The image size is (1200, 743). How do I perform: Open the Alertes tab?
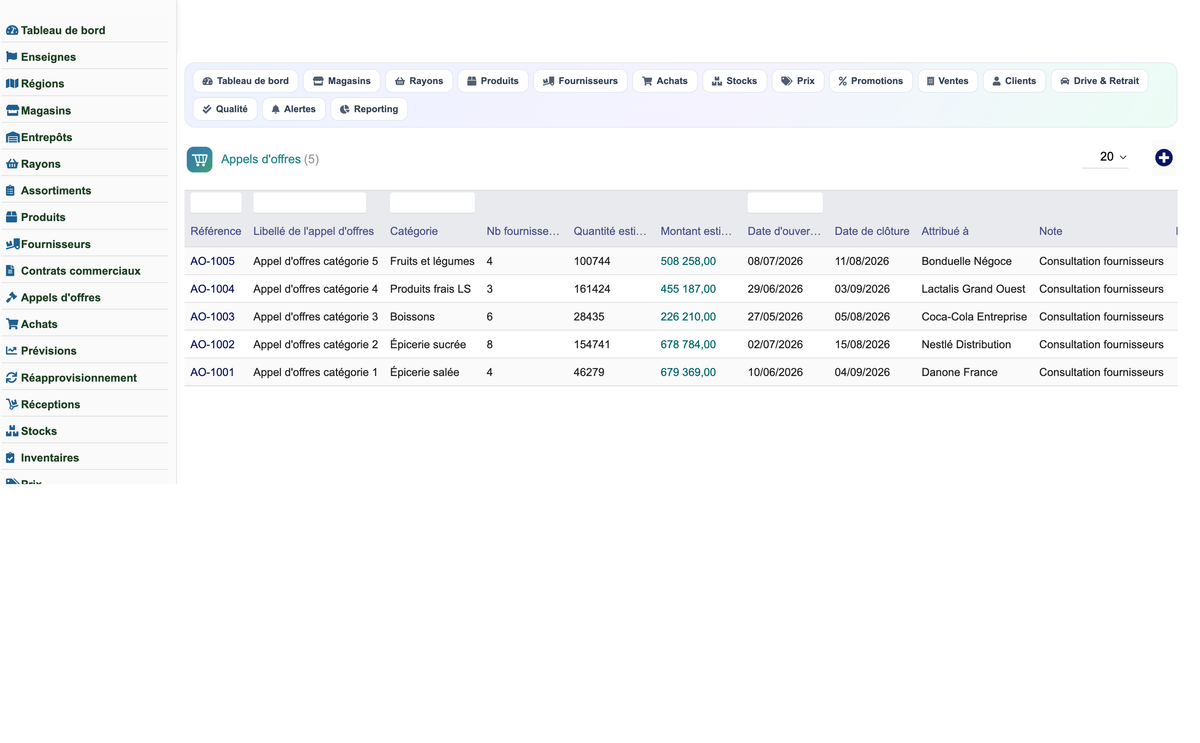pos(294,109)
